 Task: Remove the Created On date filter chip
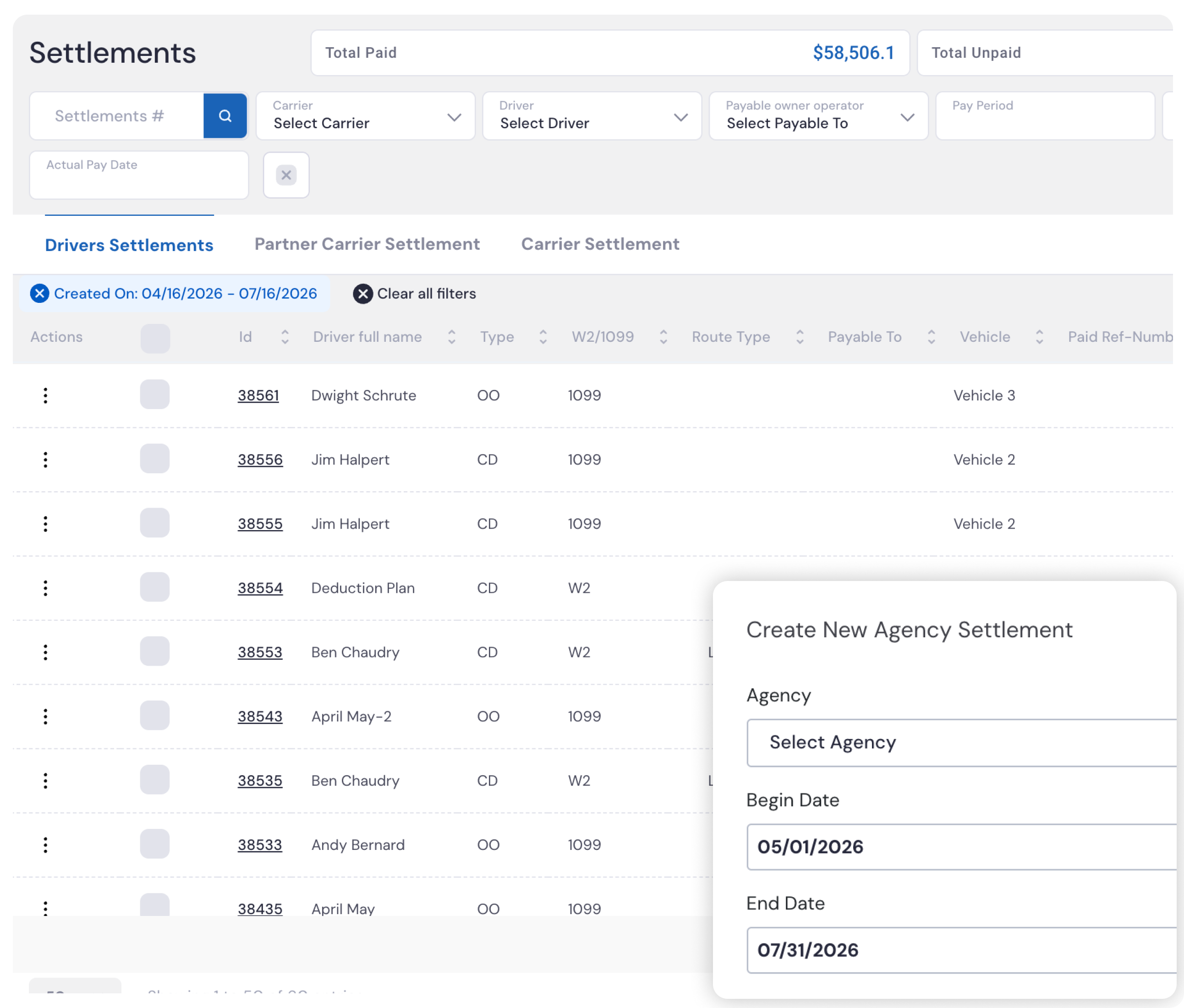click(x=39, y=294)
